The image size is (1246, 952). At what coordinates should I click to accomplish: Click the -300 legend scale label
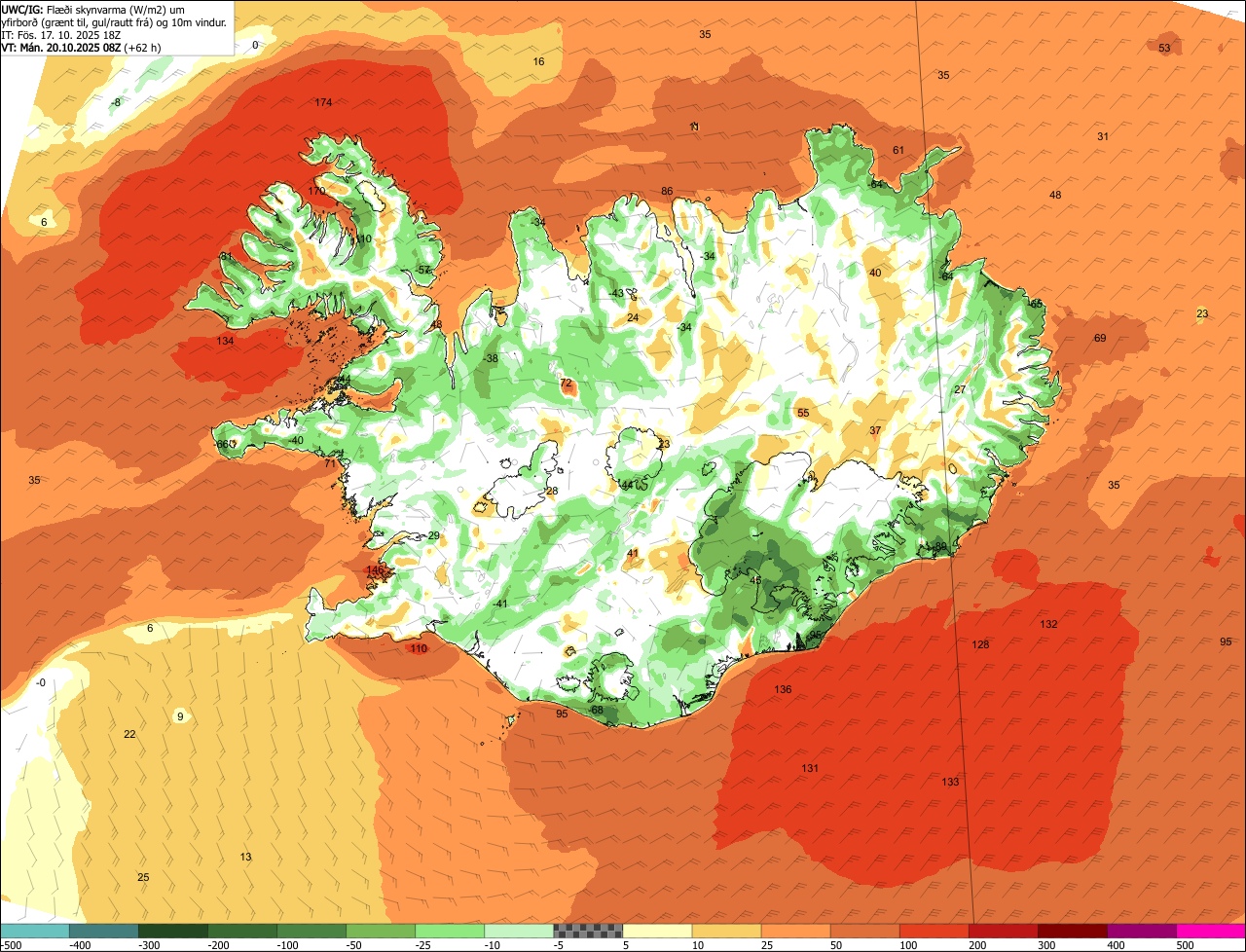click(x=148, y=944)
